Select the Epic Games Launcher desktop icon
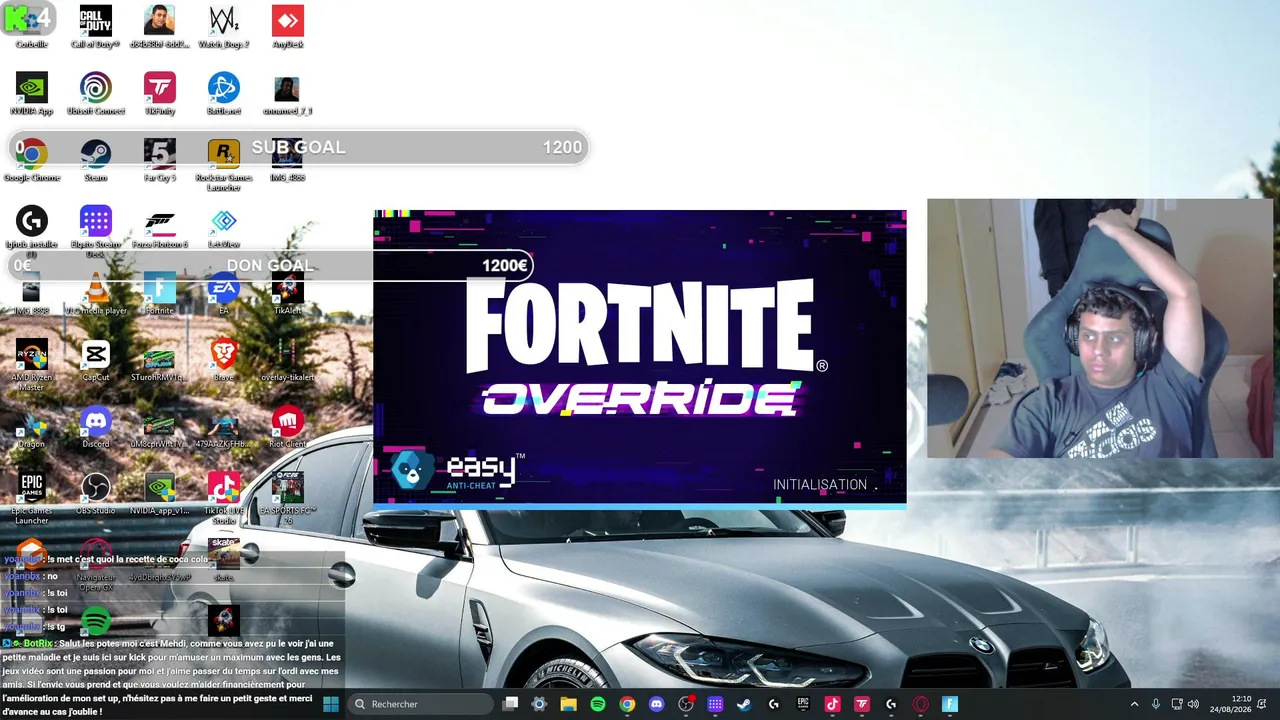 [31, 498]
